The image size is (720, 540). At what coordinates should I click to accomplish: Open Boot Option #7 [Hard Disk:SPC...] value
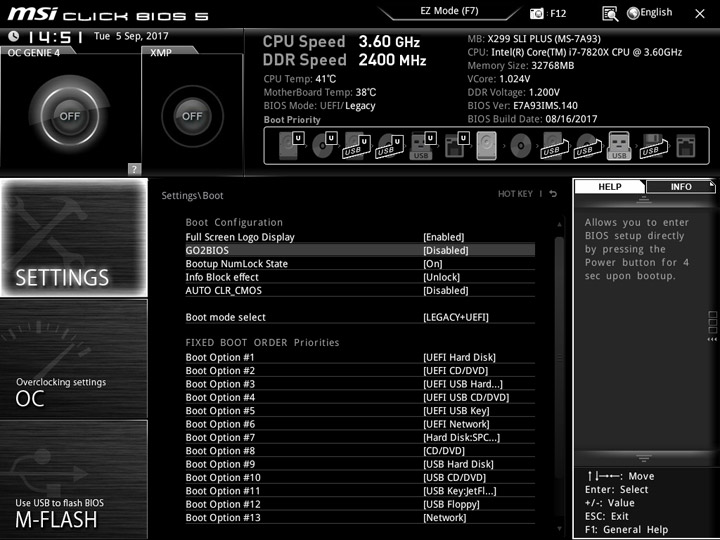click(x=461, y=437)
